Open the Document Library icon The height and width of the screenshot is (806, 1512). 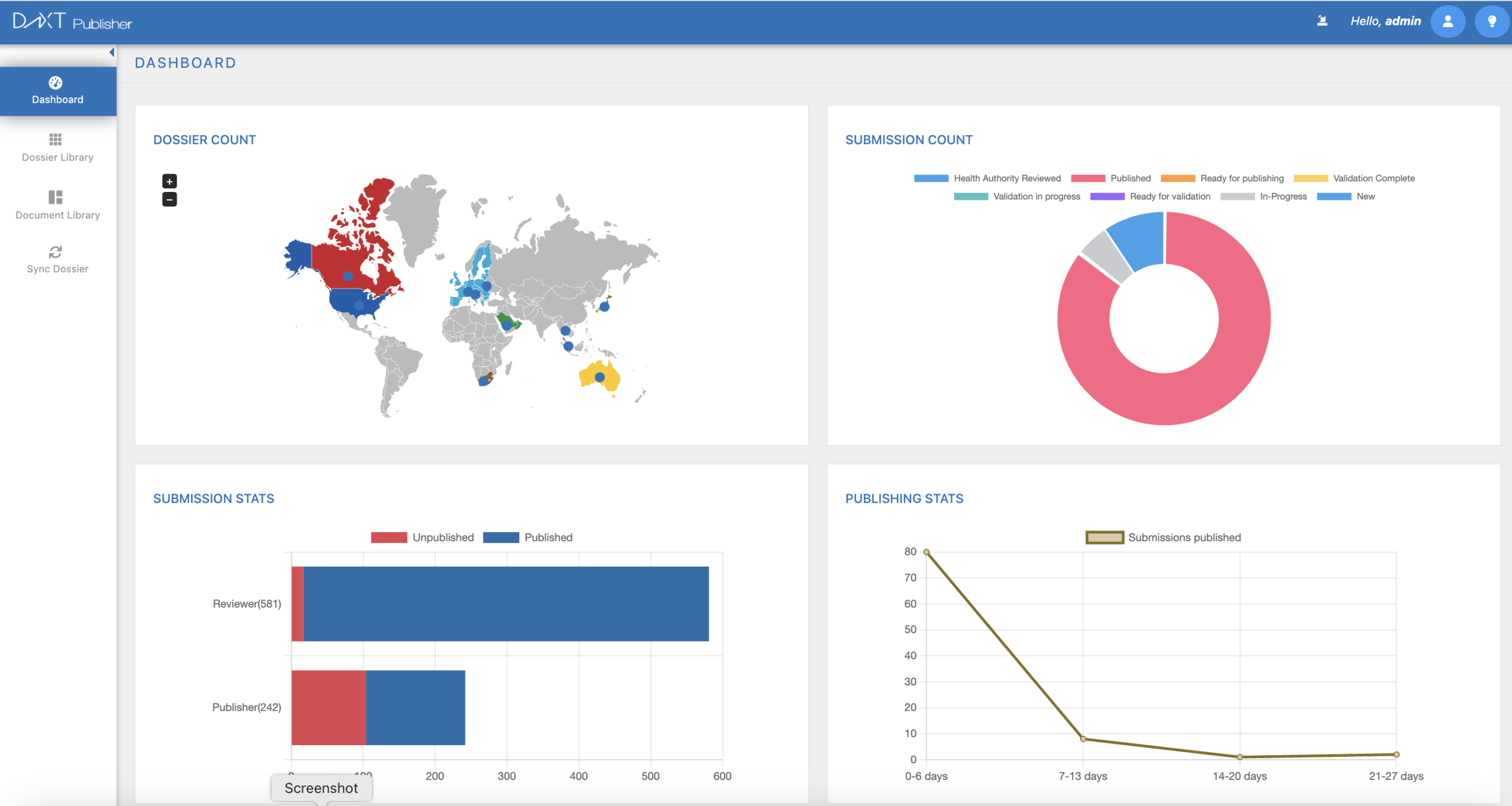(56, 197)
